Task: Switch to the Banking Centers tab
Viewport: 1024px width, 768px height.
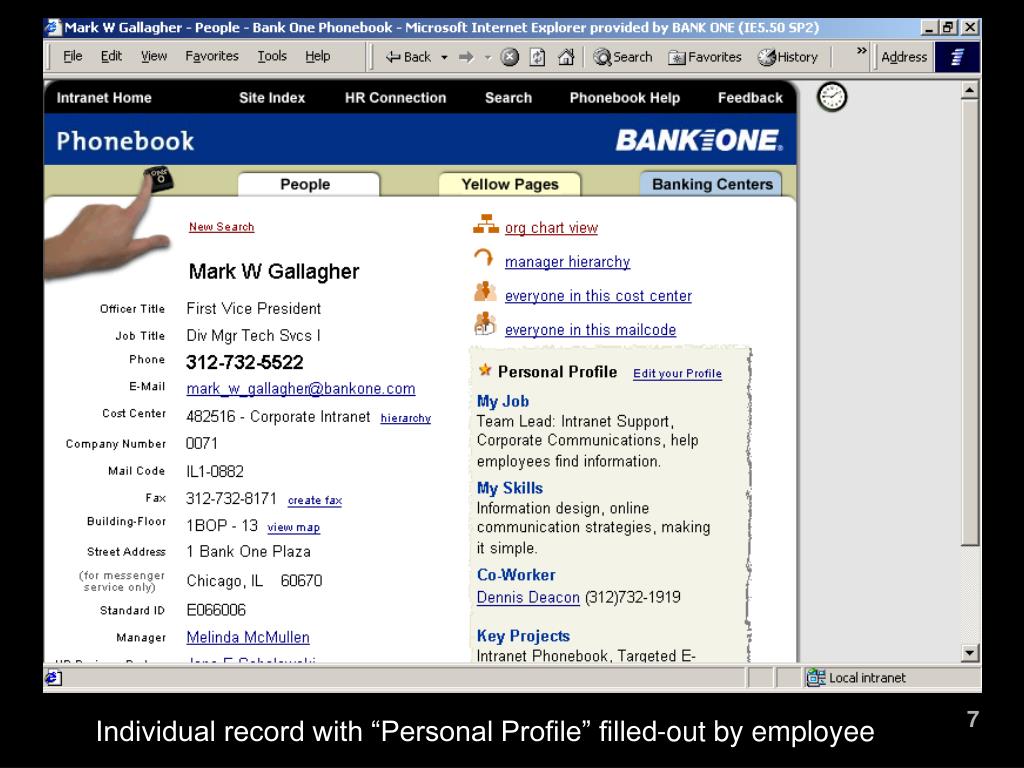Action: point(711,184)
